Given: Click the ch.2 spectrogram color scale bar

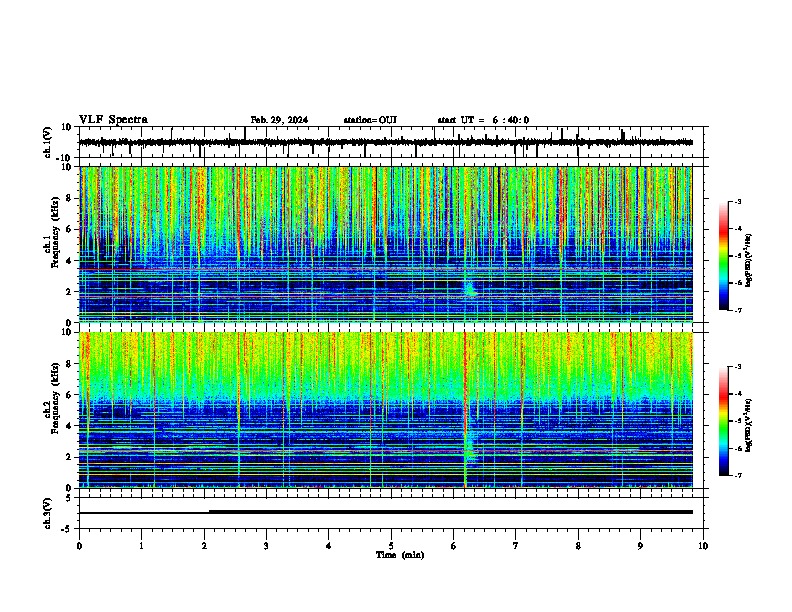Looking at the screenshot, I should tap(724, 421).
